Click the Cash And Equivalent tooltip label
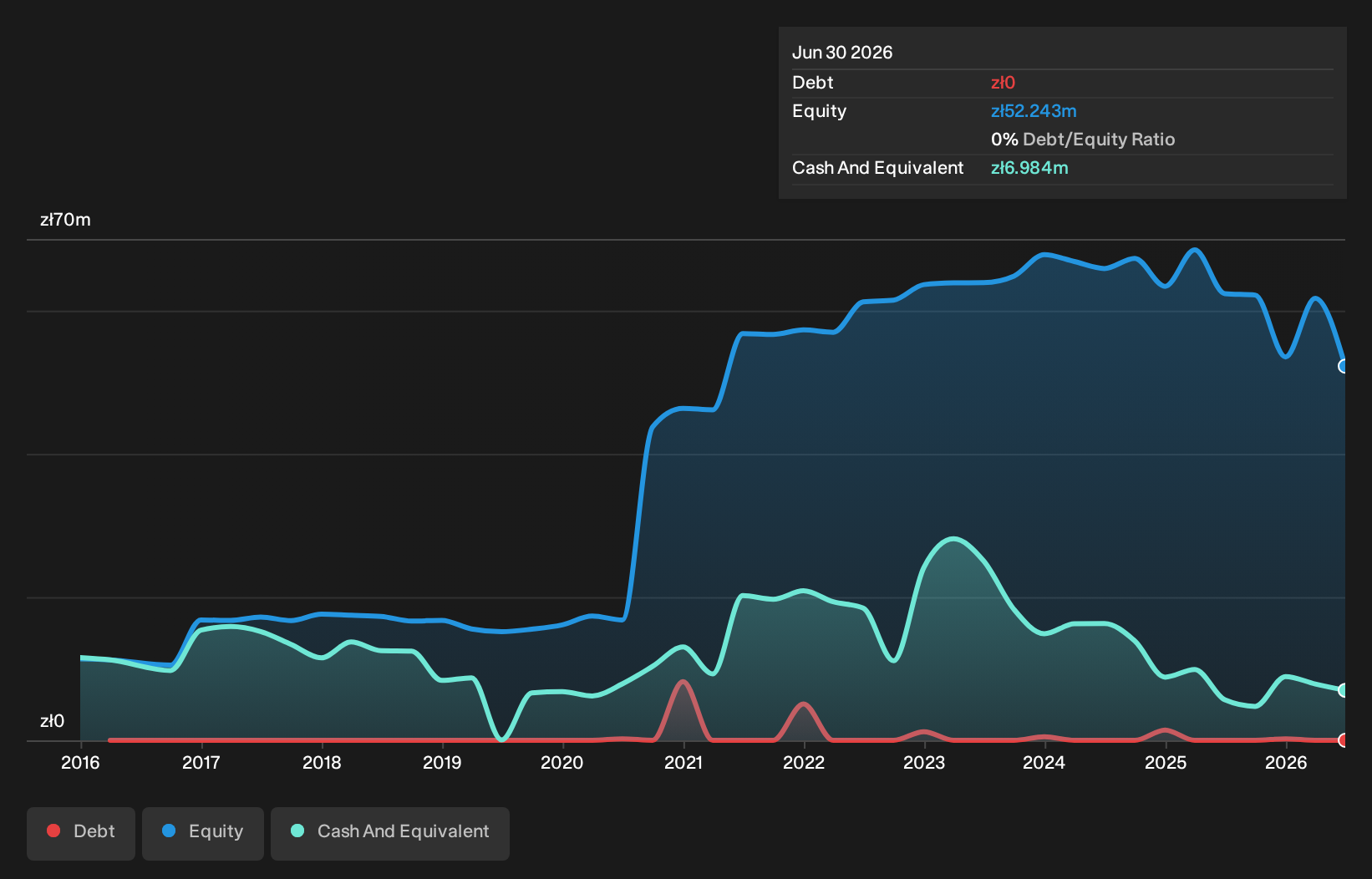The height and width of the screenshot is (879, 1372). point(877,168)
